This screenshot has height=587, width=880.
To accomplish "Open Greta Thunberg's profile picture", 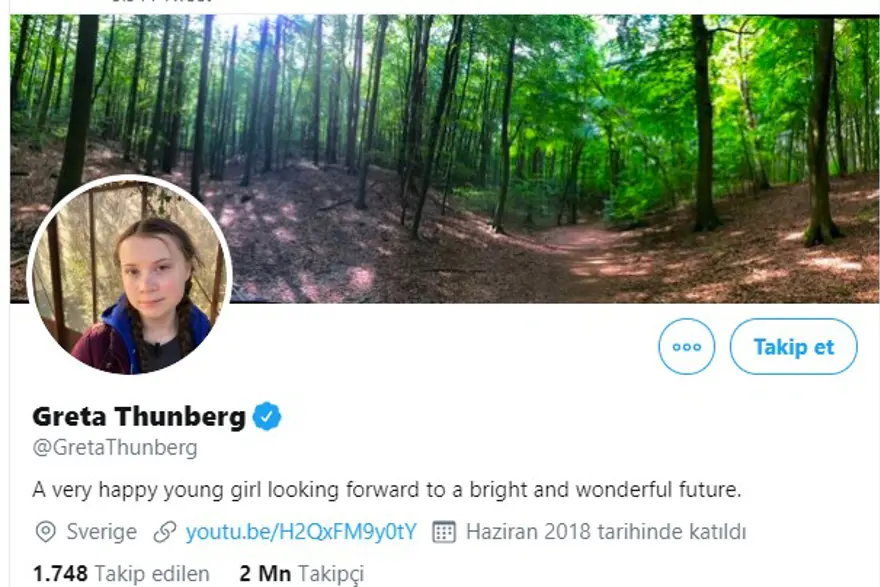I will click(x=130, y=276).
